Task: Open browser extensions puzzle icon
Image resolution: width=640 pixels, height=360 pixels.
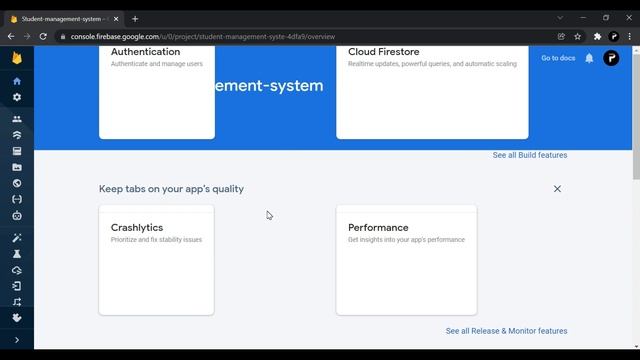Action: click(x=597, y=36)
